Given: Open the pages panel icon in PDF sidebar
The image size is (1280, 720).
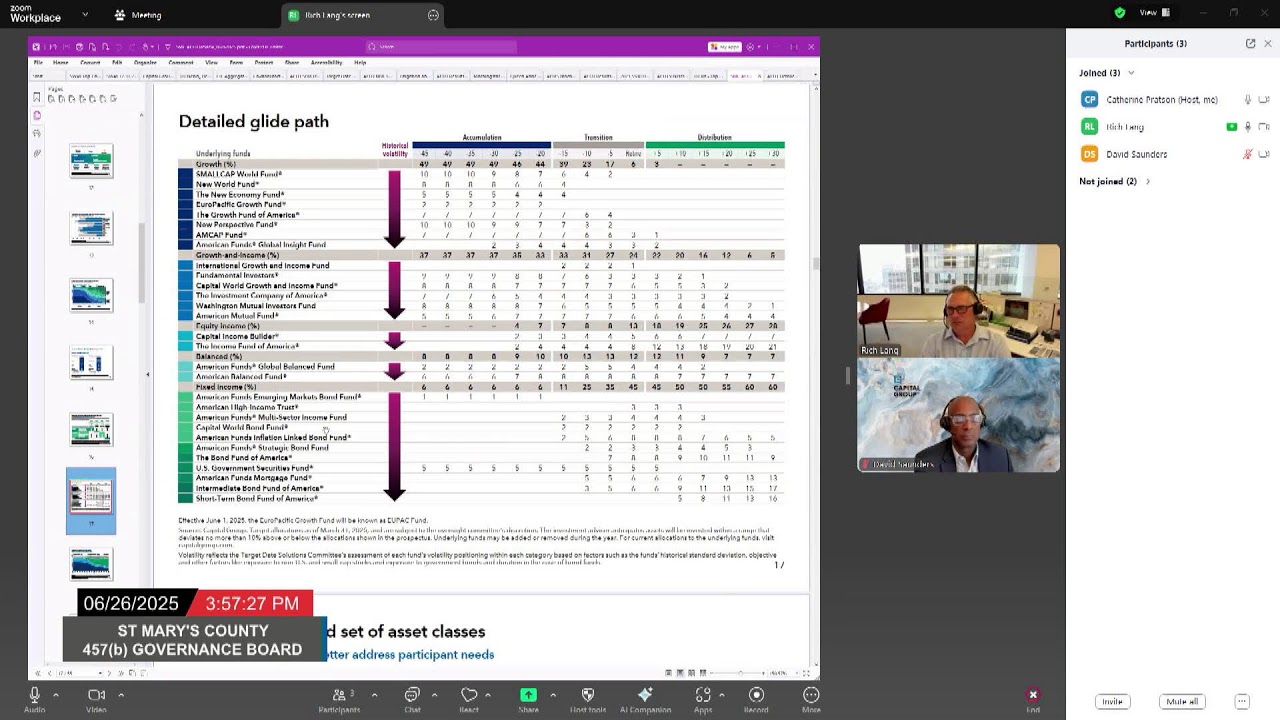Looking at the screenshot, I should pos(37,115).
